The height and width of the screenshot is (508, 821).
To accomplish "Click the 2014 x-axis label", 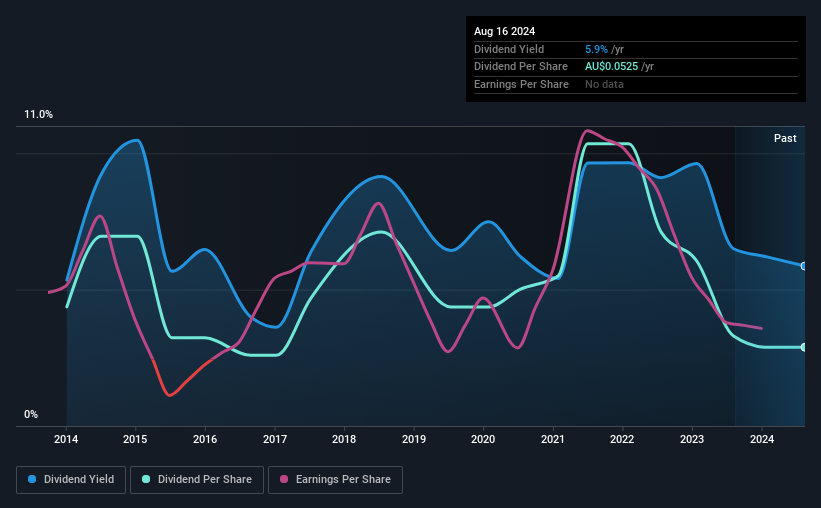I will (x=66, y=439).
